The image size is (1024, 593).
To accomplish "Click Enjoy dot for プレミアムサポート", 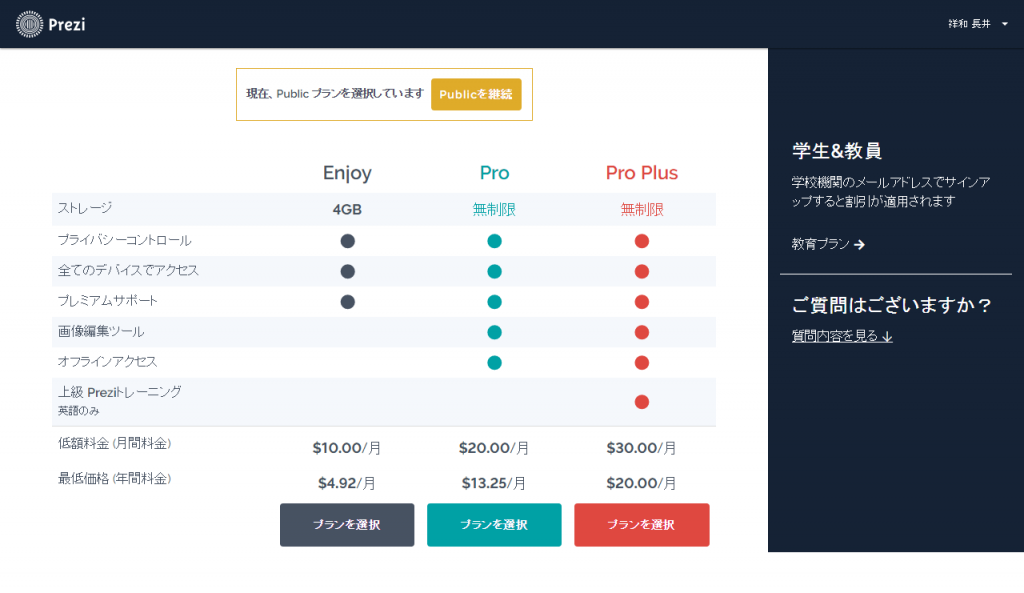I will pos(347,302).
